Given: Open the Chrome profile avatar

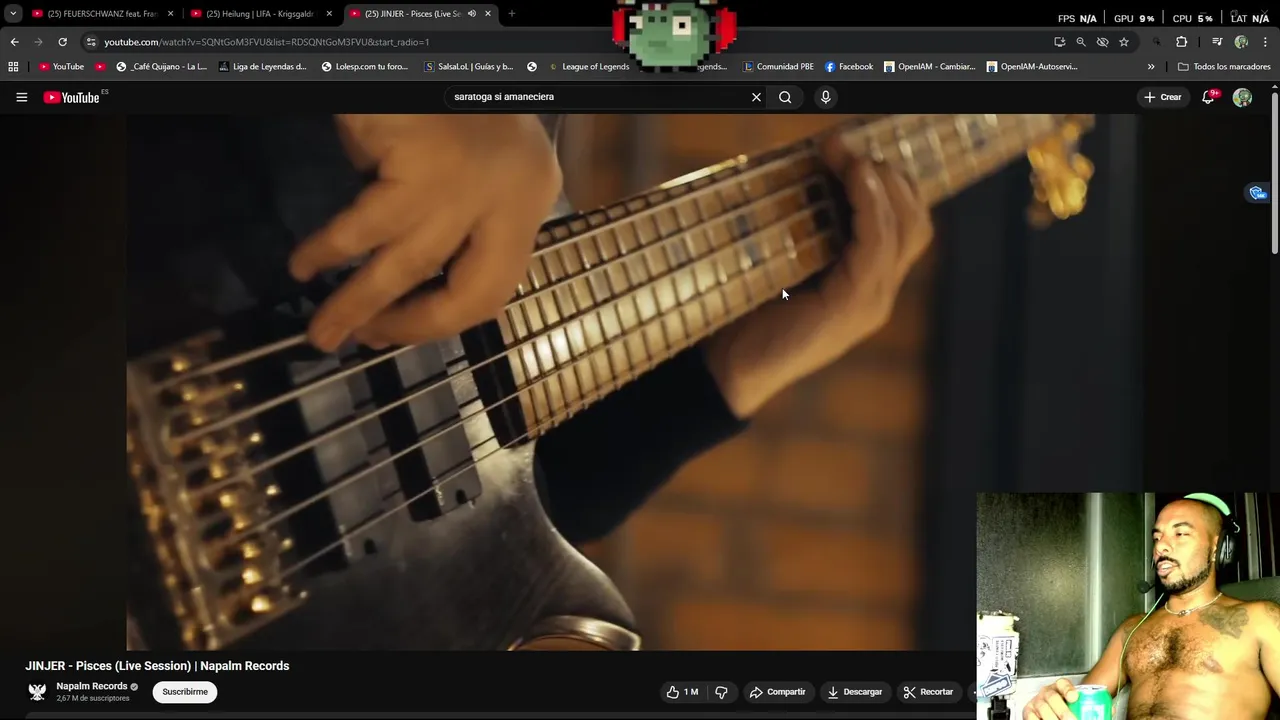Looking at the screenshot, I should [1241, 42].
